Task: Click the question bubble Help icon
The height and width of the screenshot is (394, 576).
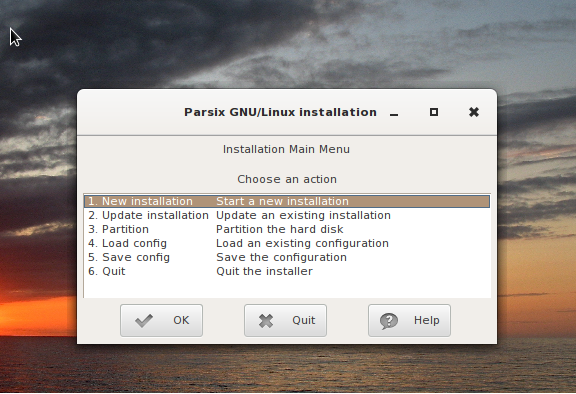Action: (389, 321)
